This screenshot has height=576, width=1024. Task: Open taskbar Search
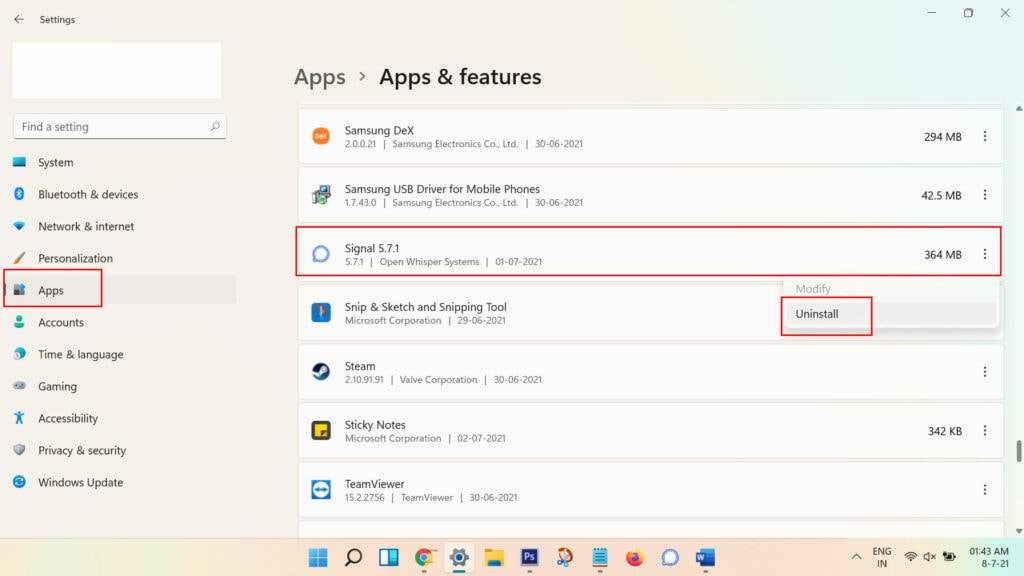coord(353,557)
